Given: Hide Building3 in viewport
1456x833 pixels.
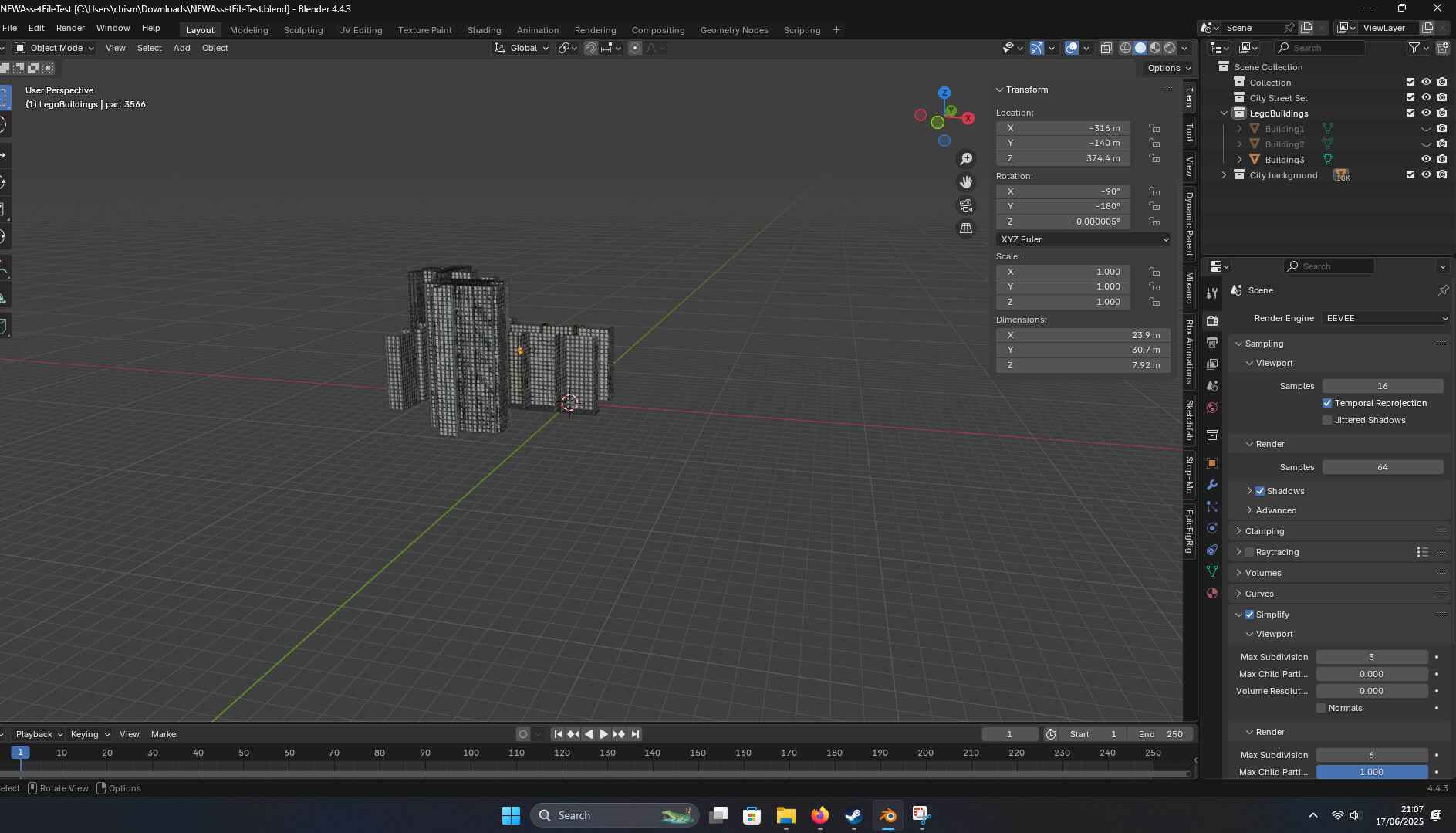Looking at the screenshot, I should (1426, 159).
